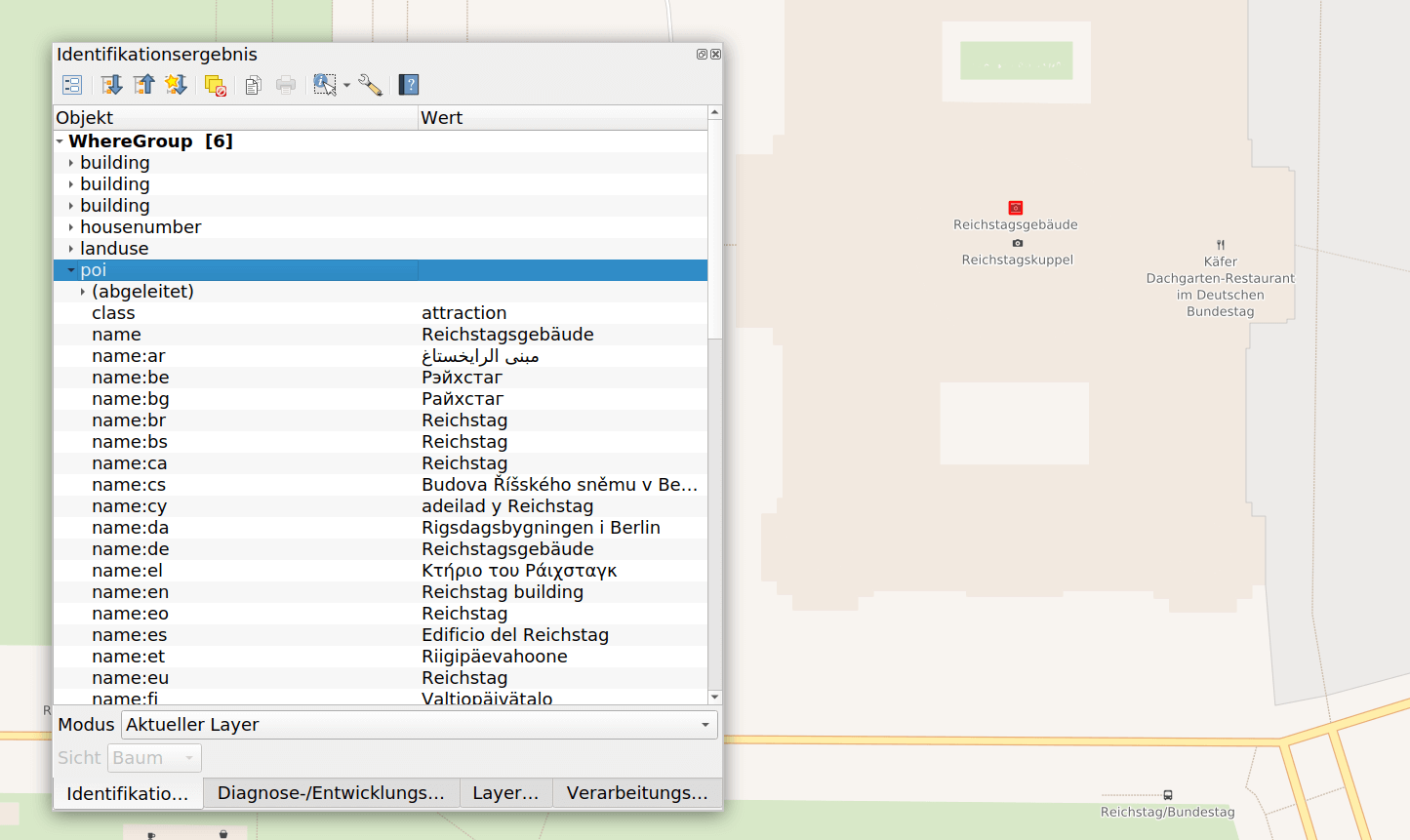Copy selected feature to clipboard
The image size is (1410, 840).
click(253, 85)
